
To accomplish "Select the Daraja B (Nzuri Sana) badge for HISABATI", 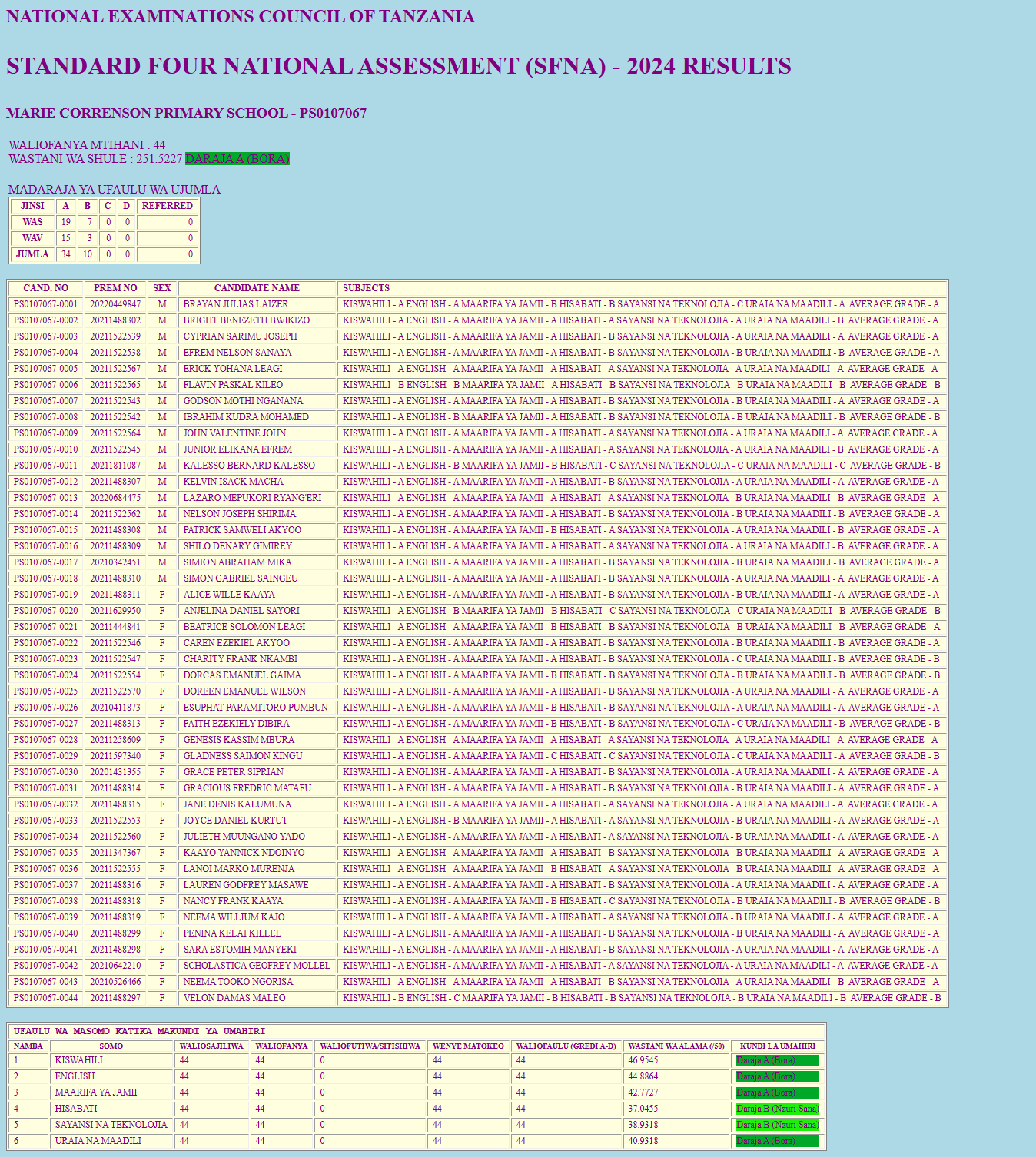I will (778, 1109).
